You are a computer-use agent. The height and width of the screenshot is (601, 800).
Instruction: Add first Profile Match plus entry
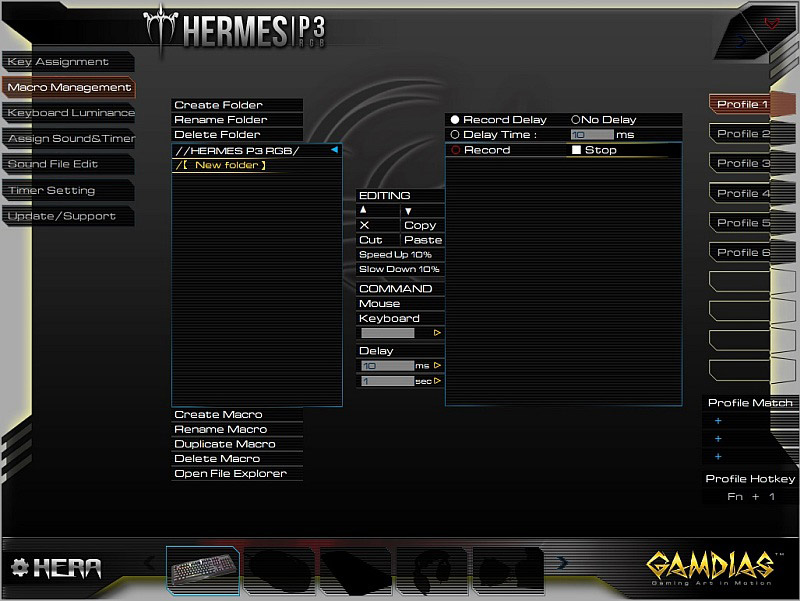click(718, 421)
